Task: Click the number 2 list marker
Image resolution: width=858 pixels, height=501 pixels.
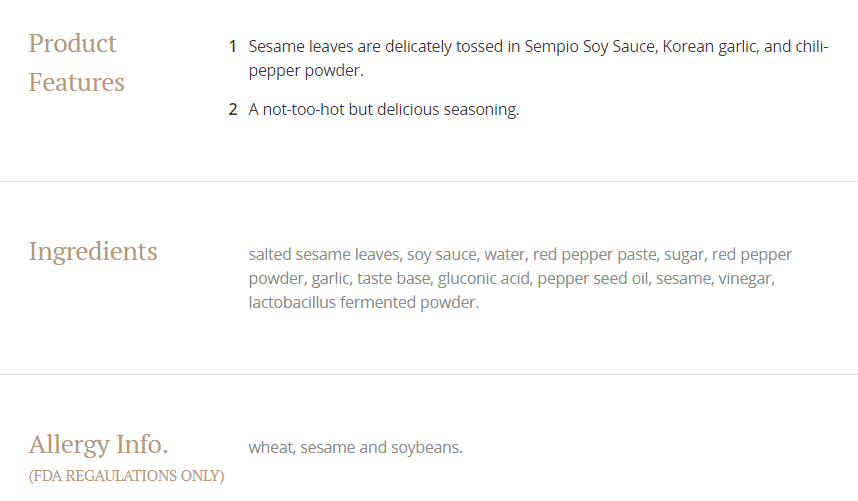Action: pos(232,110)
